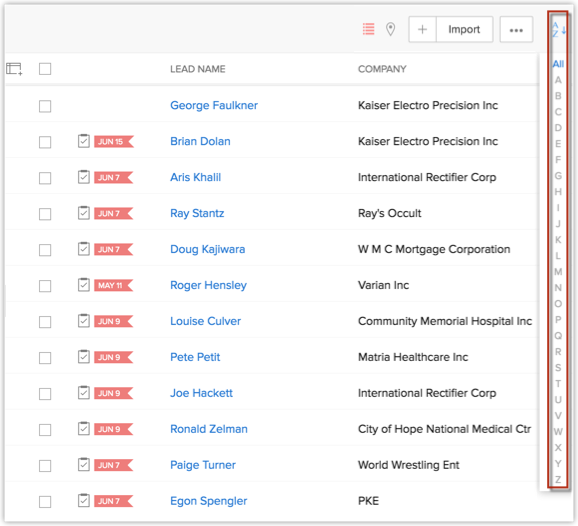Tick the select-all header checkbox

pyautogui.click(x=45, y=69)
